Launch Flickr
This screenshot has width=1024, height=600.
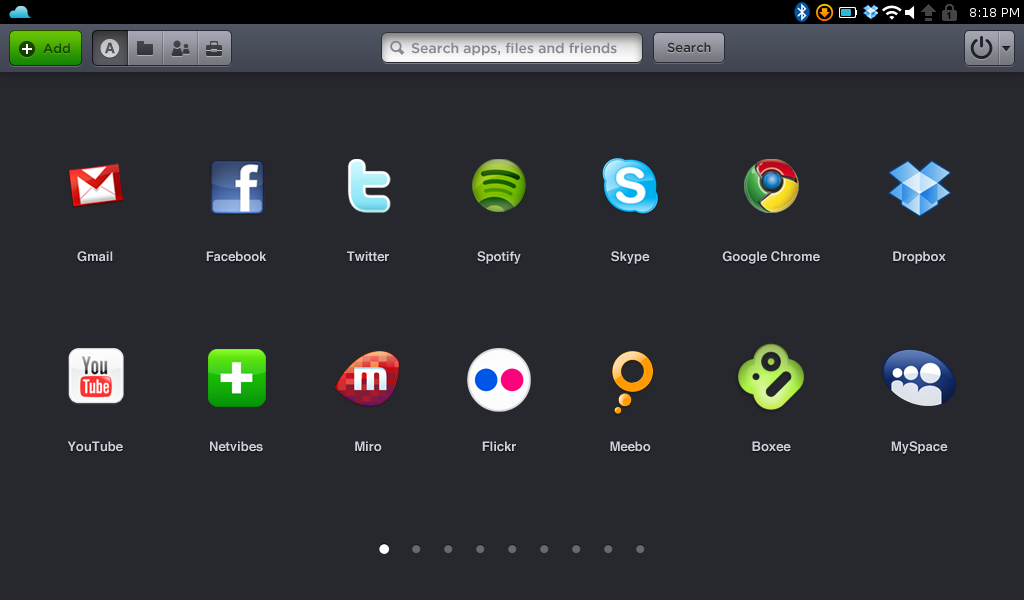[499, 379]
